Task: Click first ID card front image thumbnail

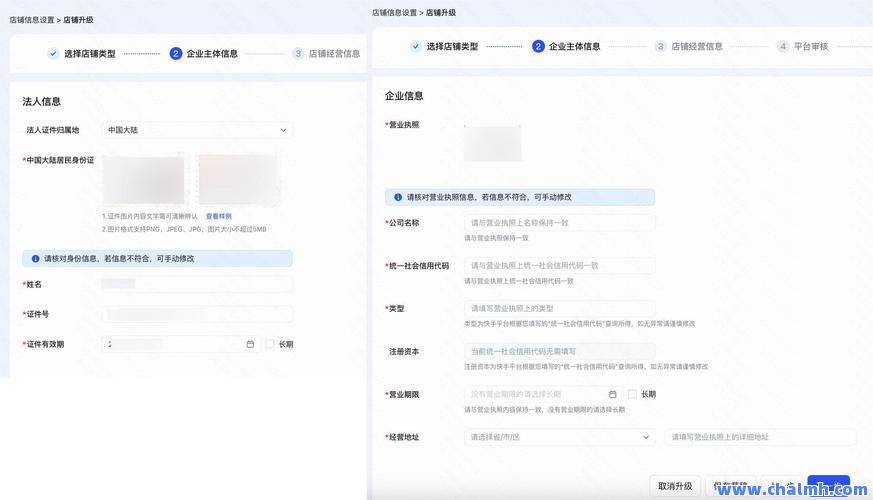Action: (x=144, y=180)
